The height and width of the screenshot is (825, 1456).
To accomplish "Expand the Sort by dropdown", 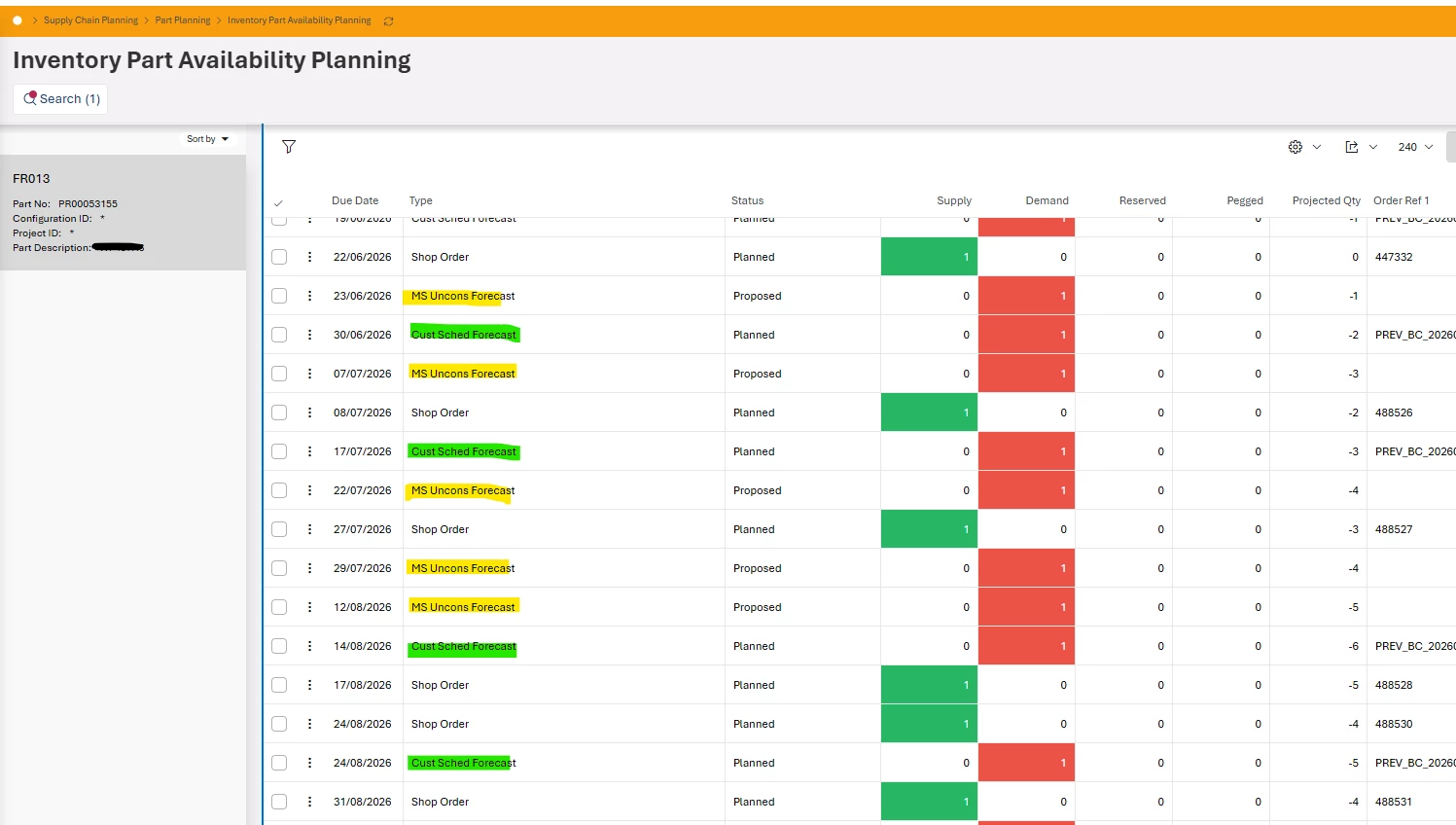I will (x=207, y=139).
